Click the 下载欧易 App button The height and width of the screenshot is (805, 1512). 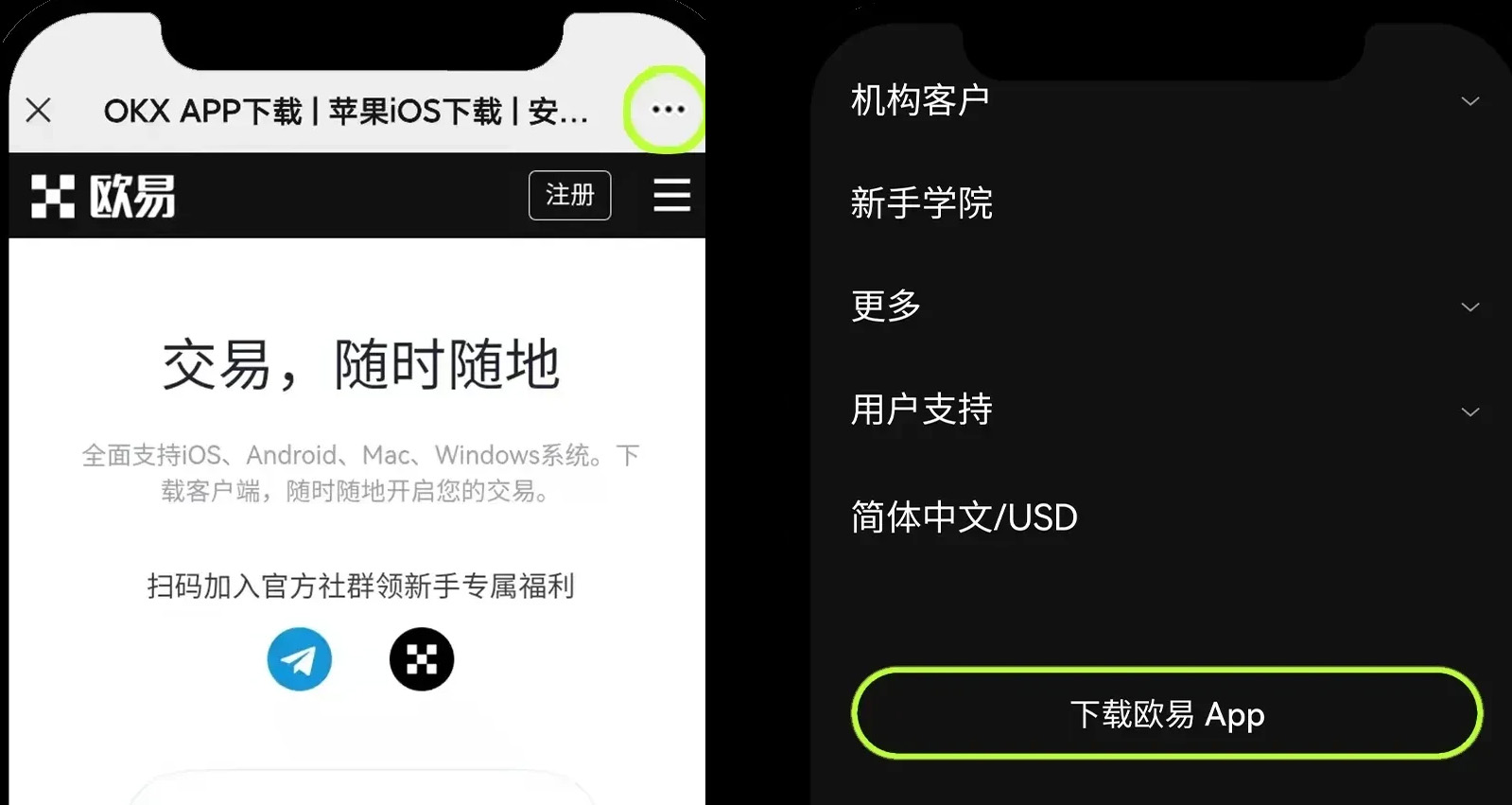point(1167,714)
